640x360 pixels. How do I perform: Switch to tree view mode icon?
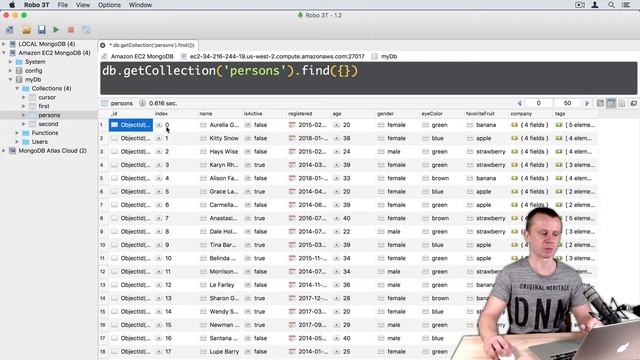click(x=600, y=103)
